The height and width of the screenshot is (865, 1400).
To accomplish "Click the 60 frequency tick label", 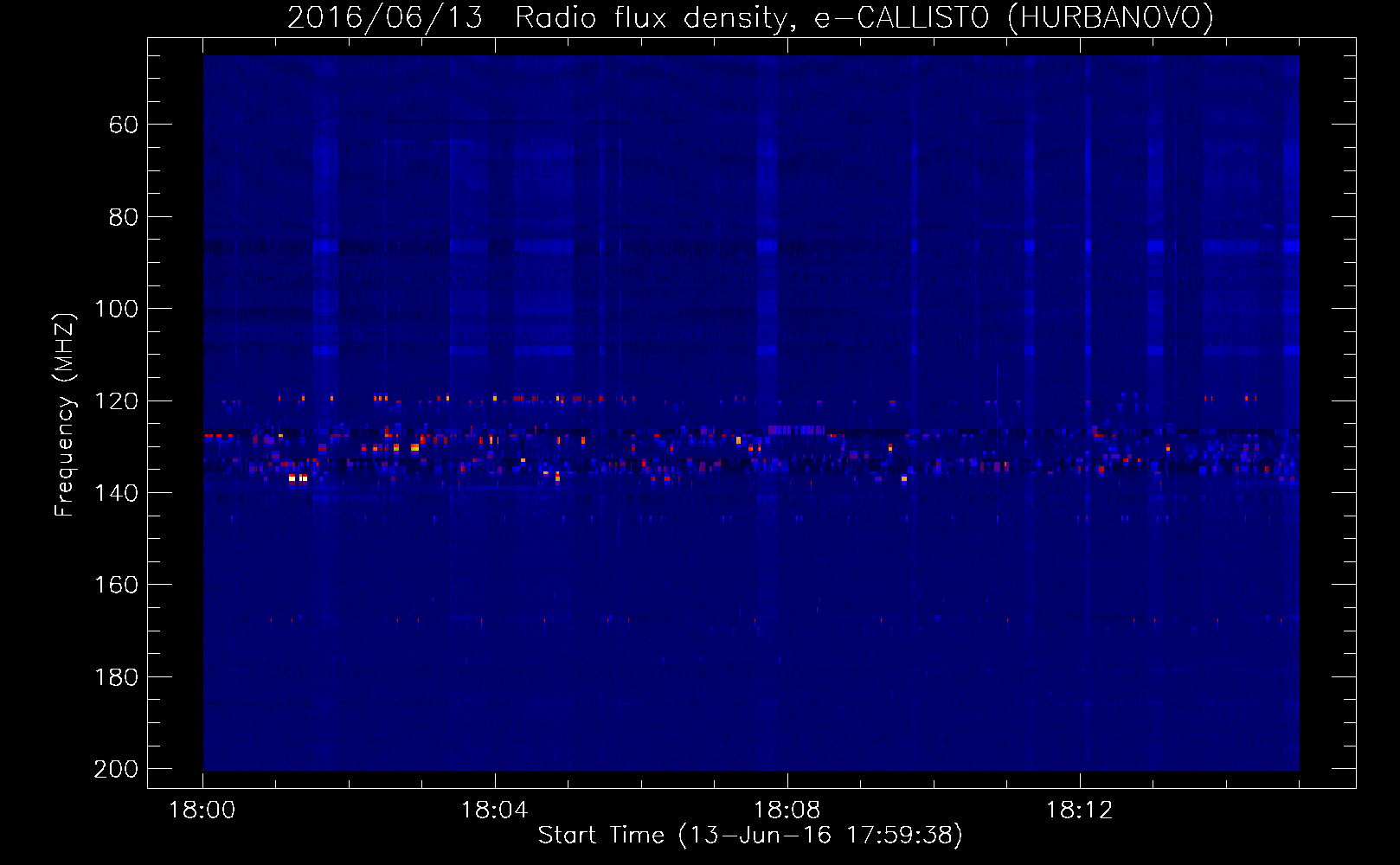I will [124, 125].
